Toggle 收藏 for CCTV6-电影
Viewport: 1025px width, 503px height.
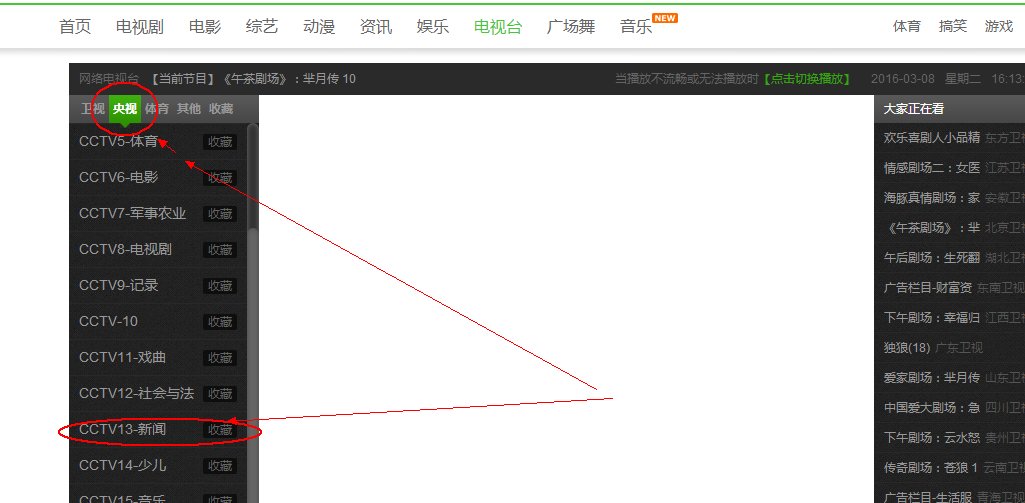pyautogui.click(x=220, y=178)
